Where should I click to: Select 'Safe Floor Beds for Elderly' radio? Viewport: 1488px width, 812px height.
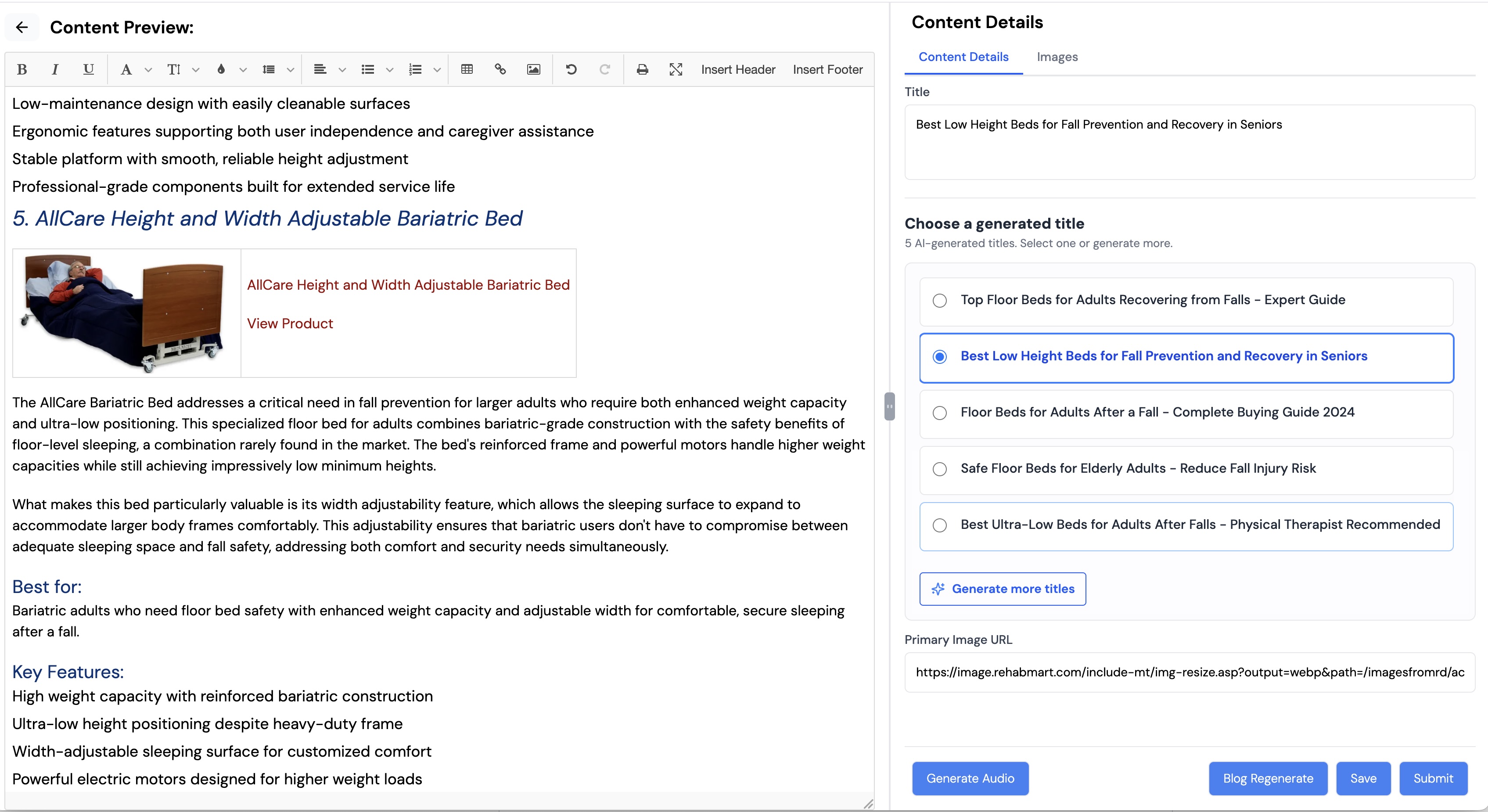click(940, 469)
